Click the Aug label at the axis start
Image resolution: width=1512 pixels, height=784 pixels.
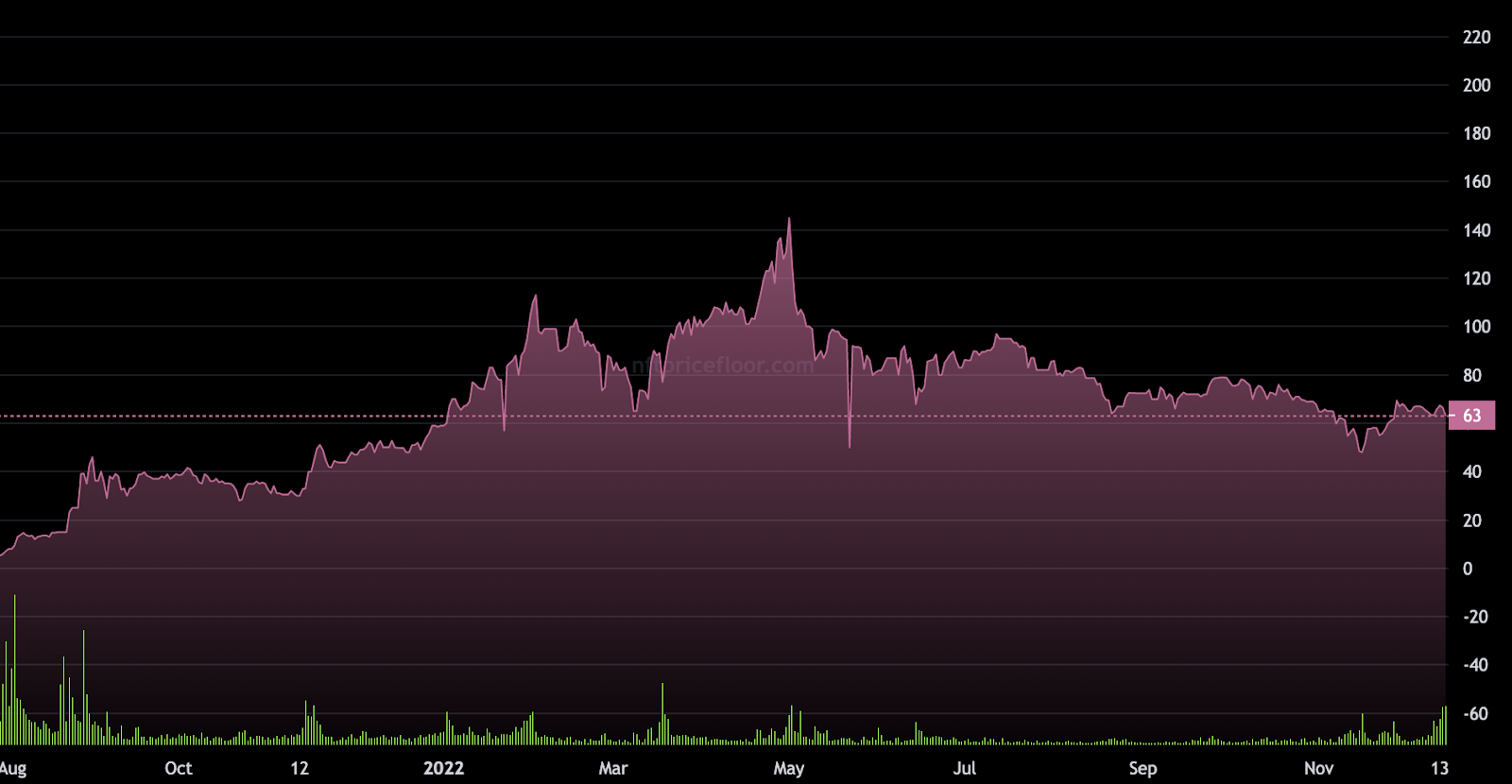pyautogui.click(x=13, y=768)
